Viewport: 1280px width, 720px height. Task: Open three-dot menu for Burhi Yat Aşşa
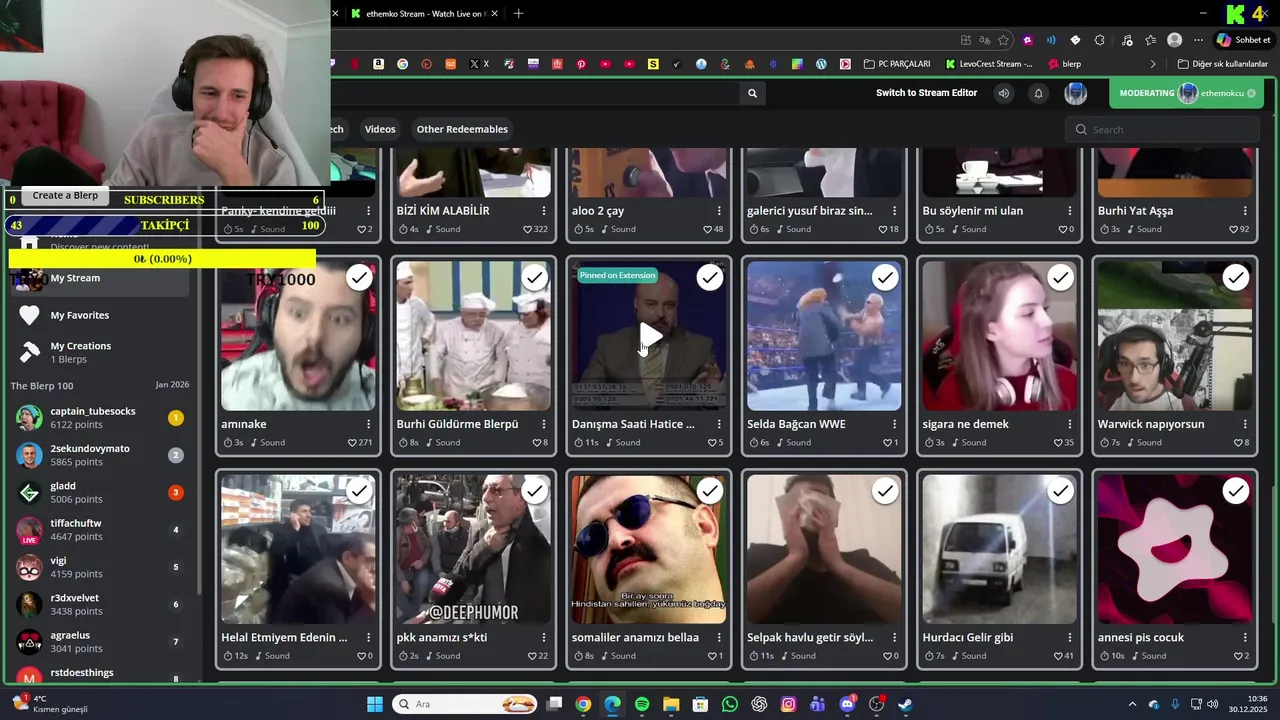click(x=1245, y=211)
